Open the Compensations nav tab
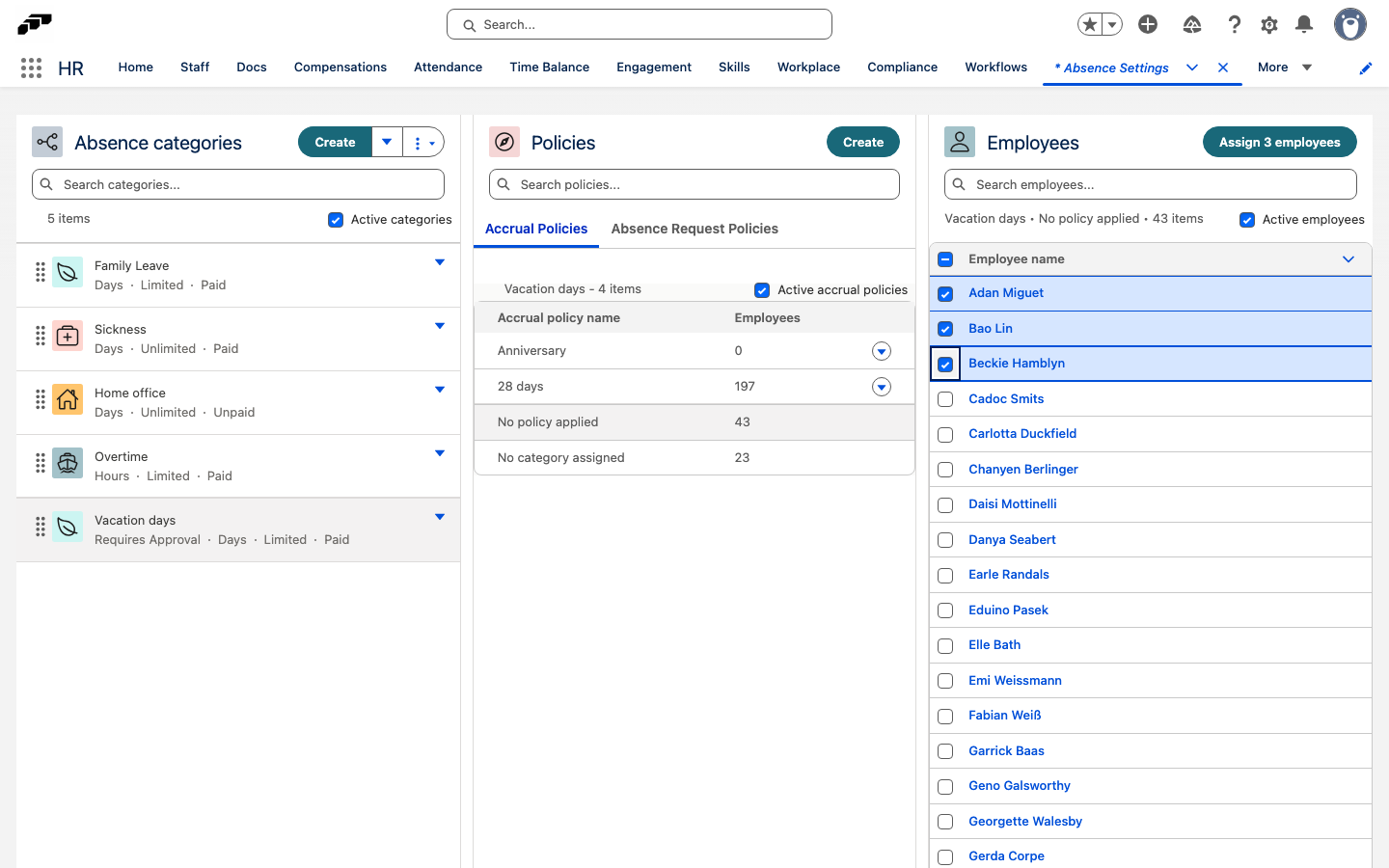Screen dimensions: 1389x868 (340, 68)
